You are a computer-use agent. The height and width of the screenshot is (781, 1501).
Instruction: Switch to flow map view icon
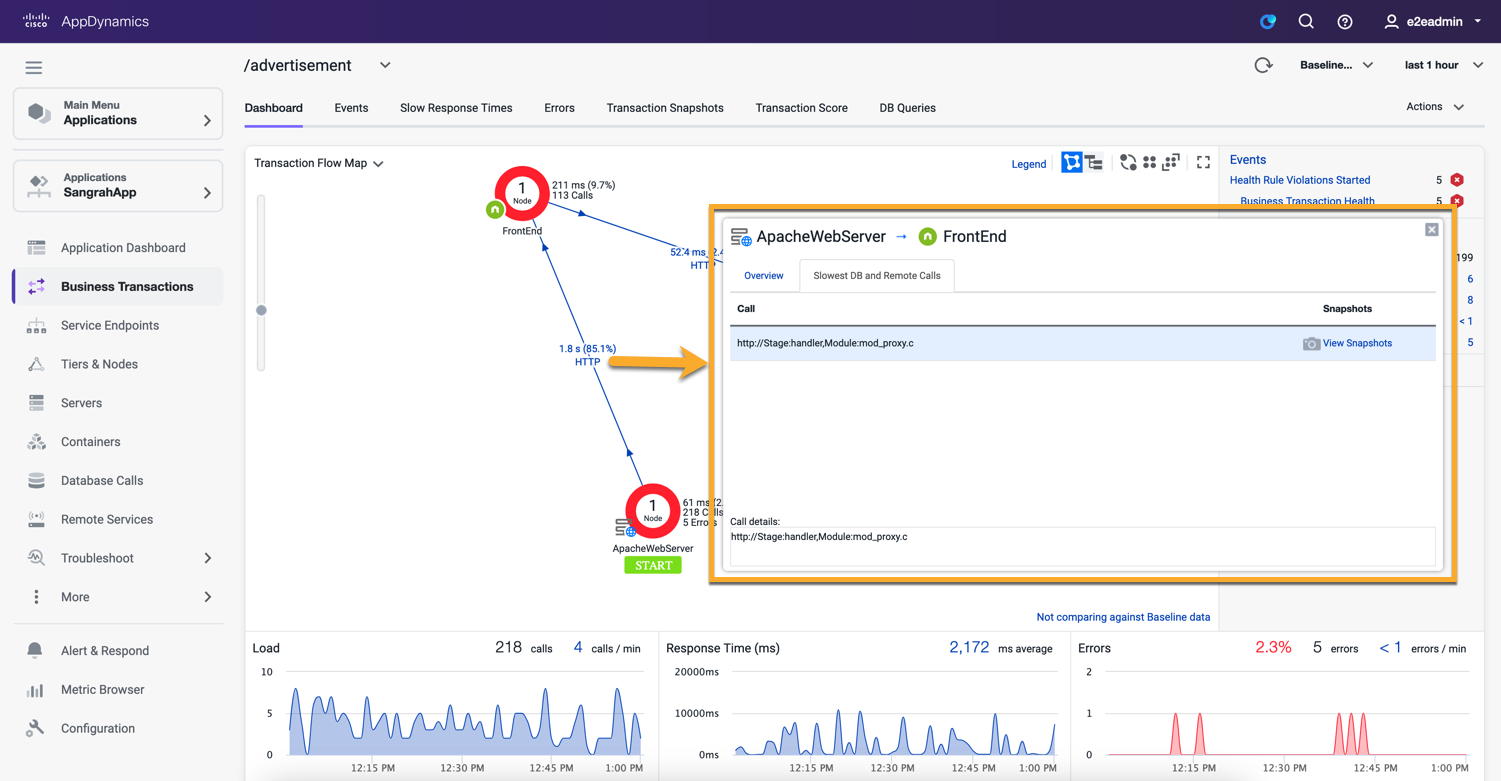click(1072, 162)
